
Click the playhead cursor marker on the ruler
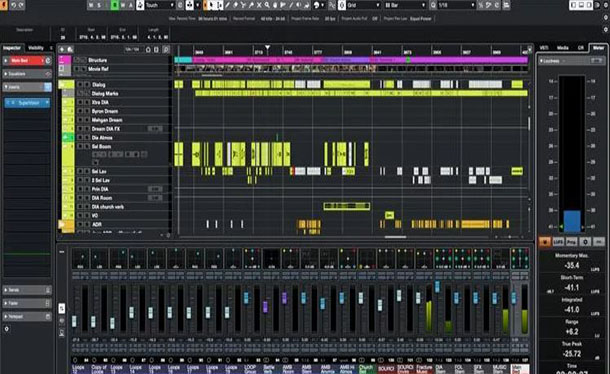267,48
